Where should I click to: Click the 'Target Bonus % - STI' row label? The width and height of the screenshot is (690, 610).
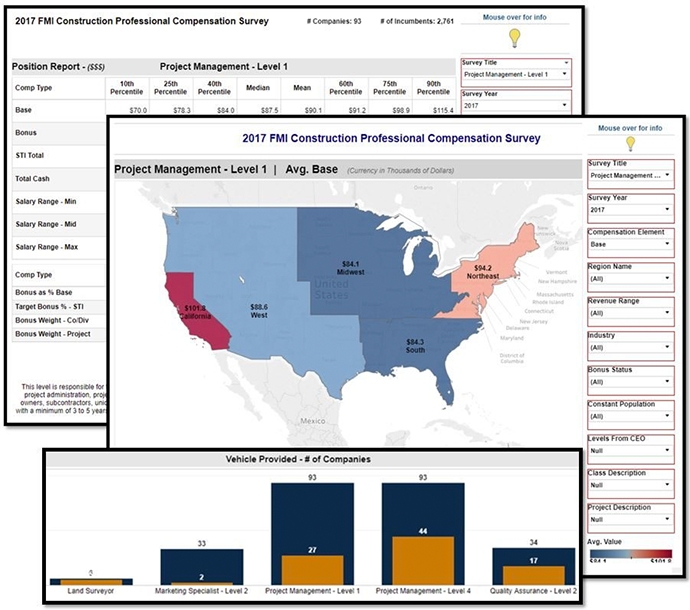[49, 306]
